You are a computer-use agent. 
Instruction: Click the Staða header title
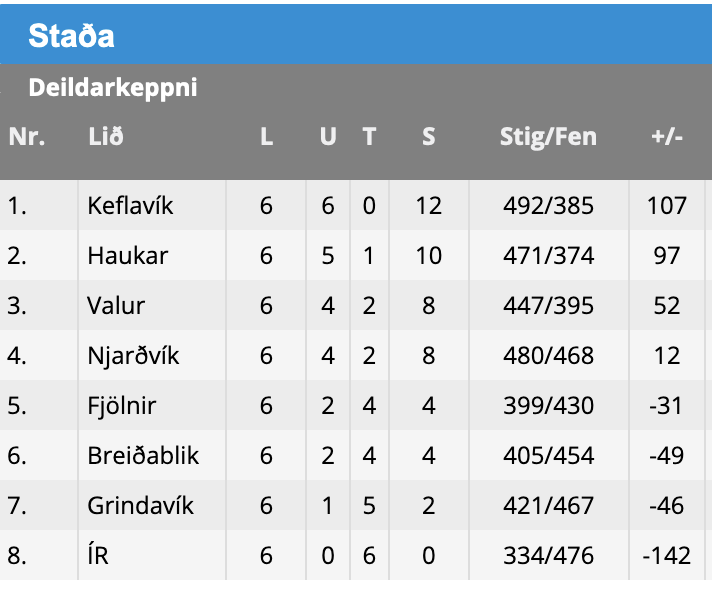click(71, 36)
